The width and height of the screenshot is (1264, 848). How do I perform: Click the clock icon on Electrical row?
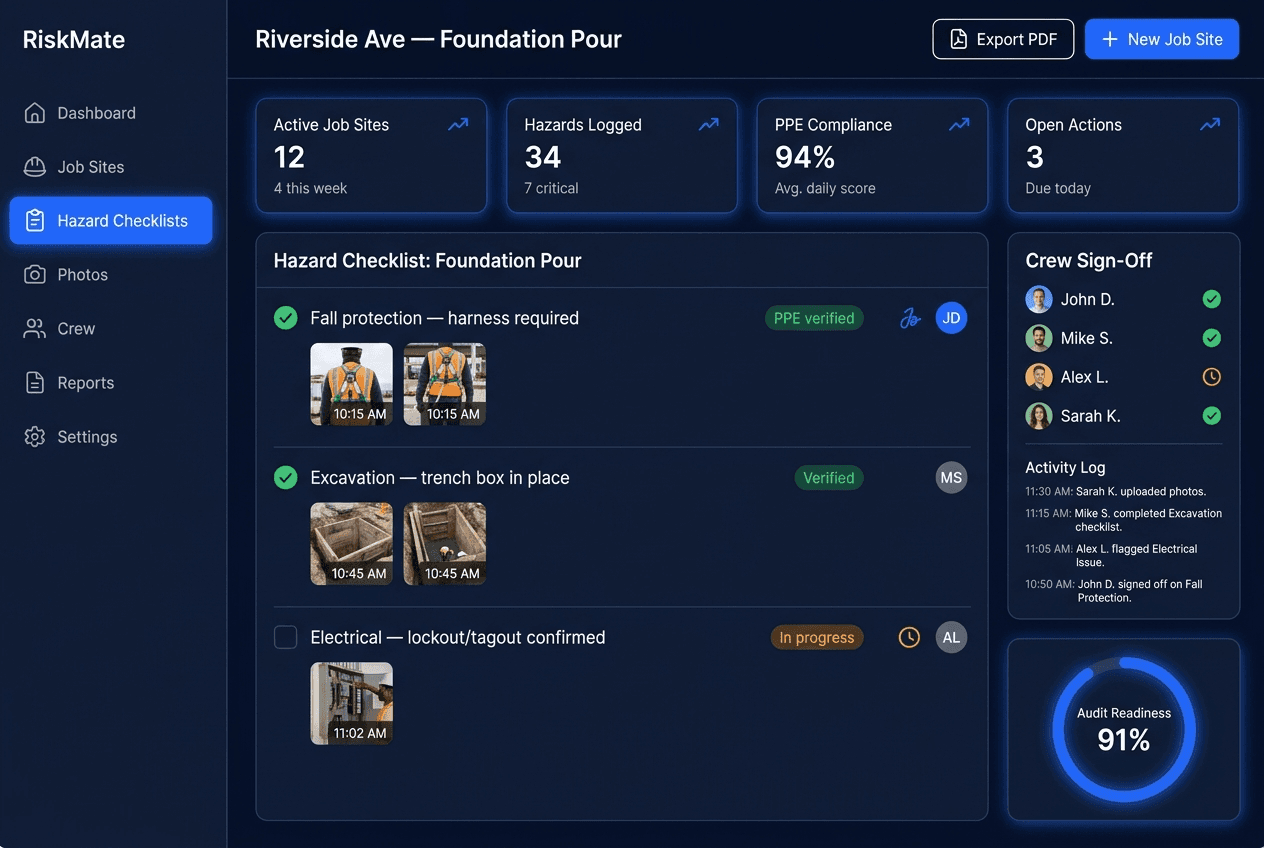point(909,637)
